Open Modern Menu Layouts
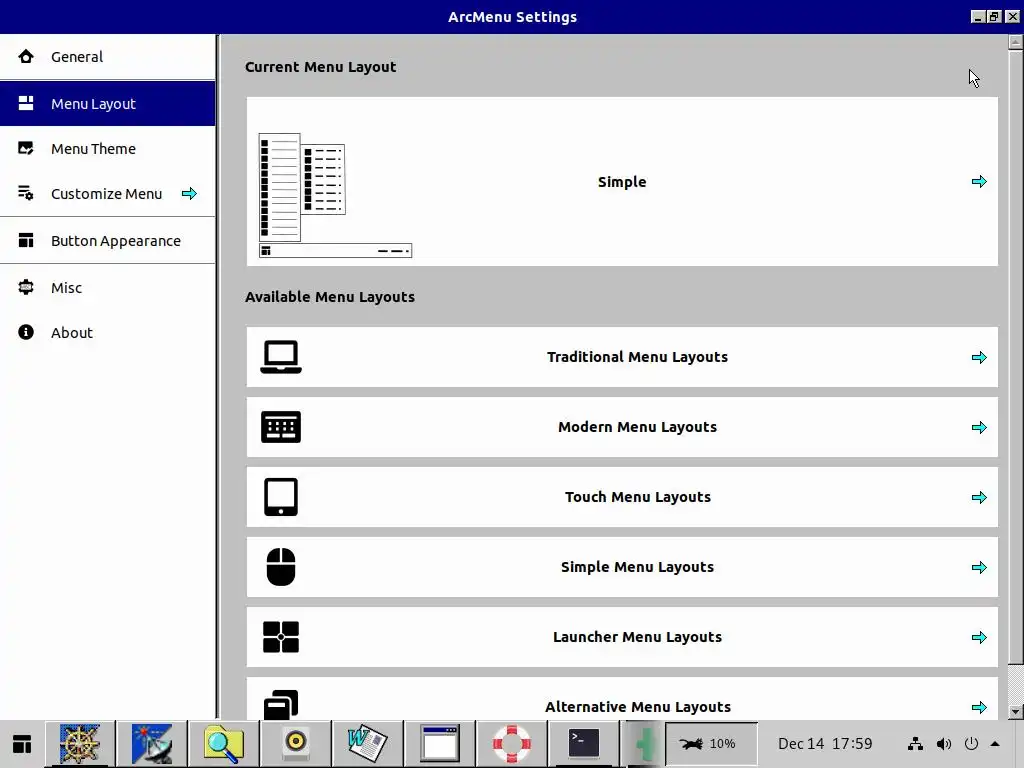 [x=622, y=427]
